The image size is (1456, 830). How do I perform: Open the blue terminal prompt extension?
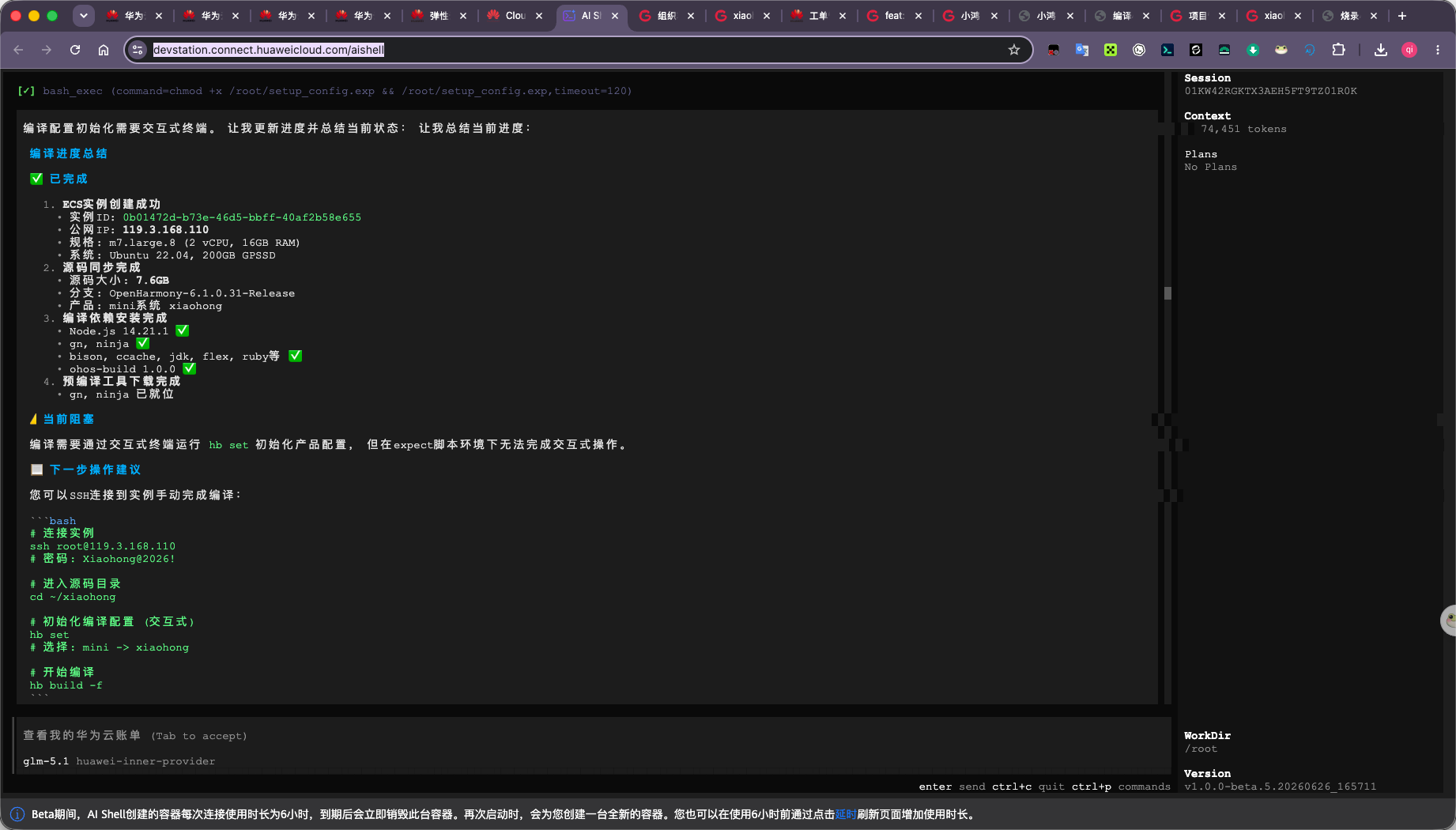click(1167, 50)
